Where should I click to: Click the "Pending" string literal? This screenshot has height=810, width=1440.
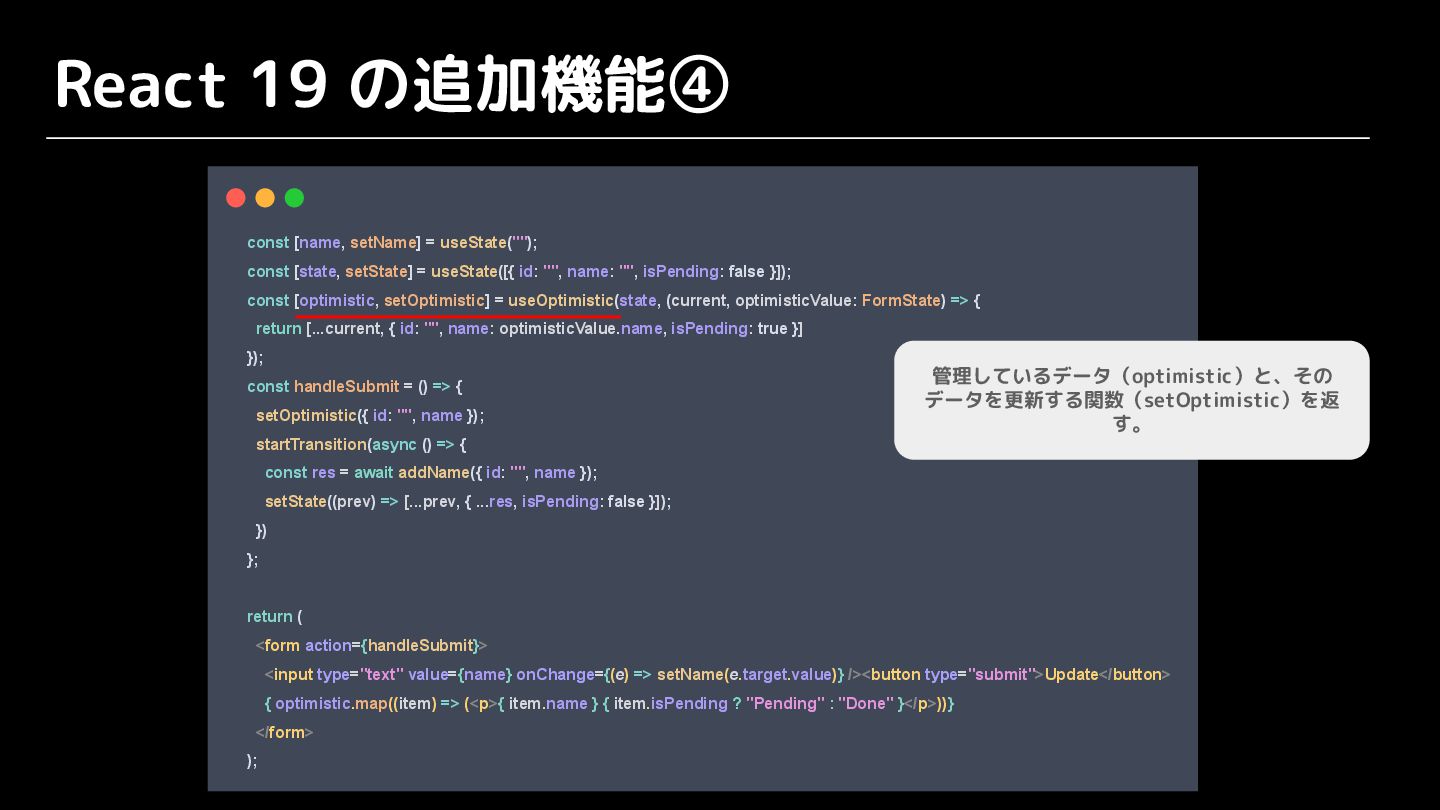pyautogui.click(x=785, y=703)
